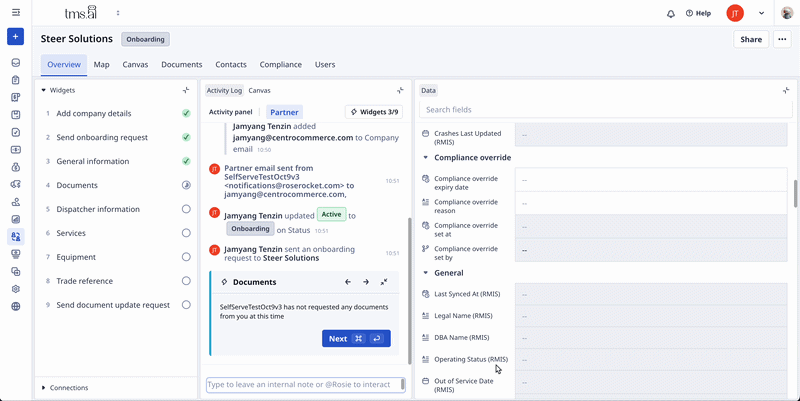Screen dimensions: 800x401
Task: Click the blue plus create button
Action: click(15, 37)
